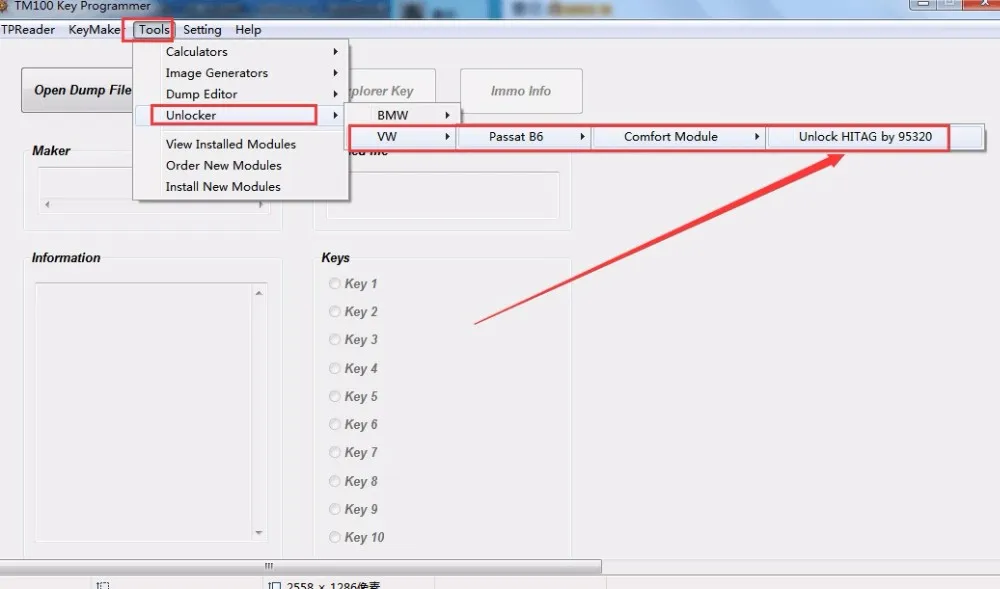Open the TPReader menu
The width and height of the screenshot is (1000, 589).
[x=28, y=30]
